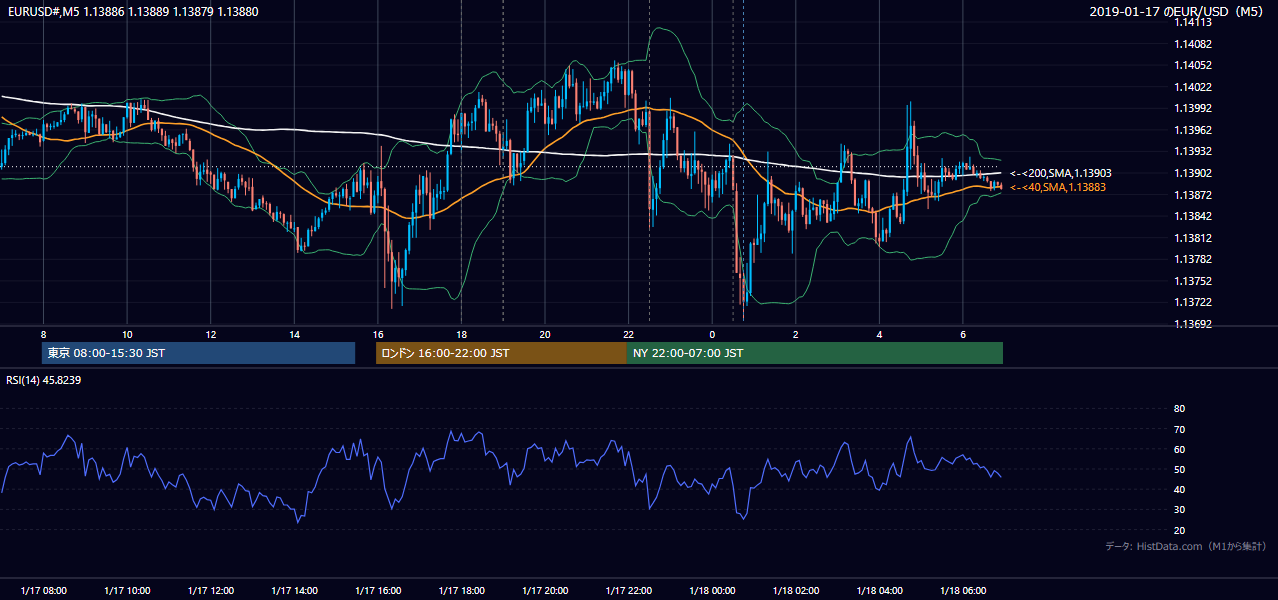
Task: Click hour tick 18 under price chart
Action: (461, 334)
